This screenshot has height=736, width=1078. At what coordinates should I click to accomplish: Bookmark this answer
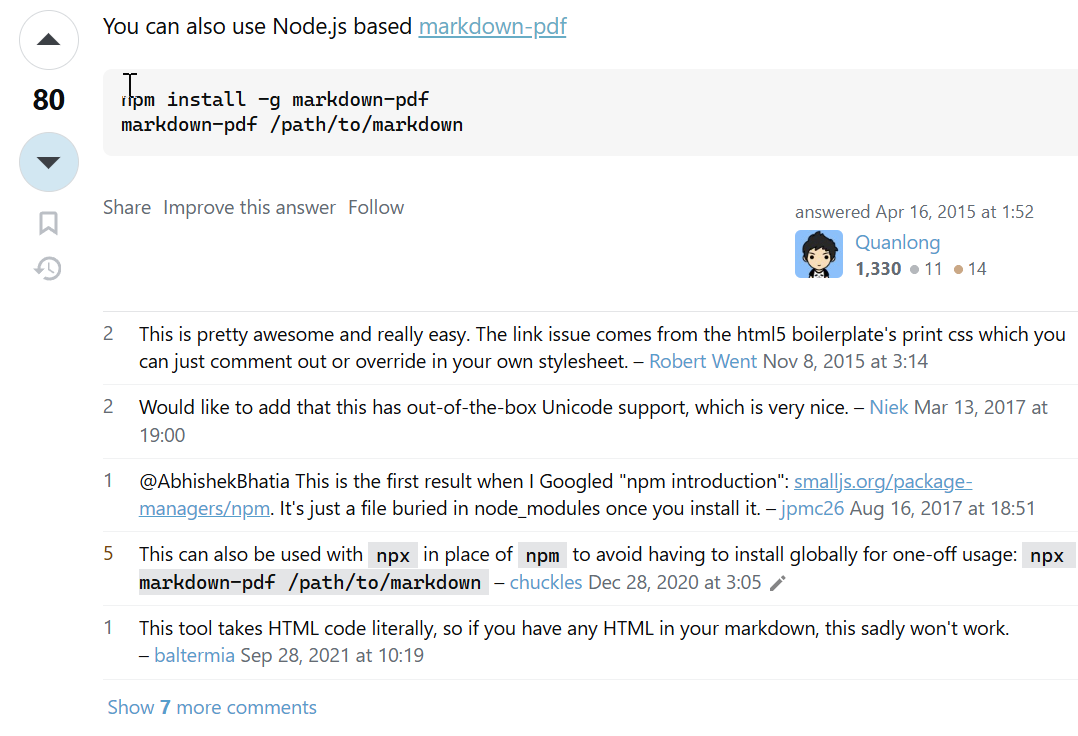(x=48, y=223)
